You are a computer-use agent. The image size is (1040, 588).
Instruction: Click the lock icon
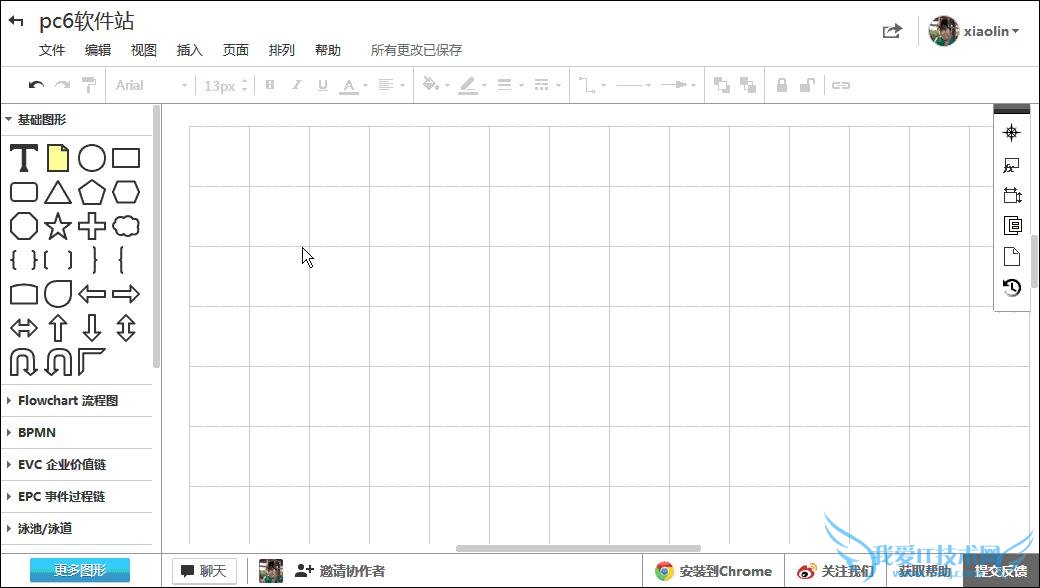(782, 85)
